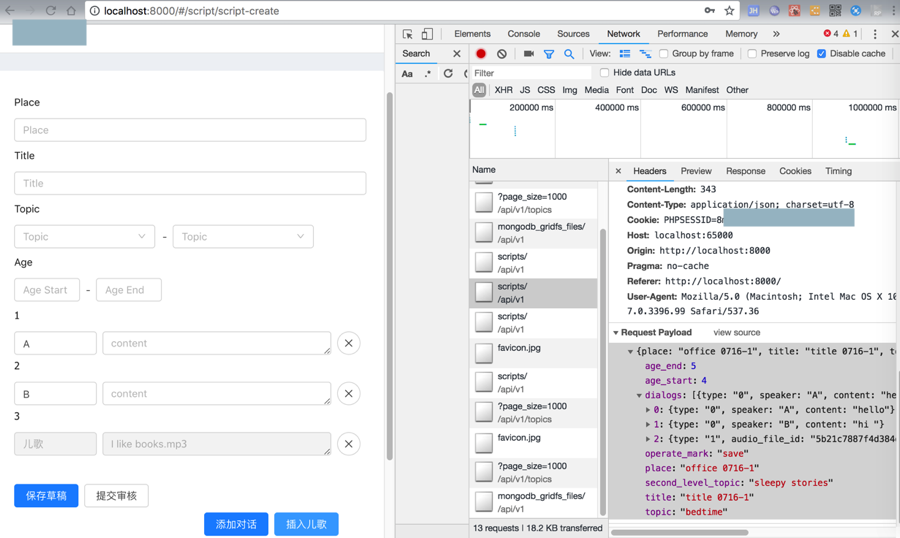This screenshot has width=900, height=538.
Task: Click the Place input field
Action: 190,130
